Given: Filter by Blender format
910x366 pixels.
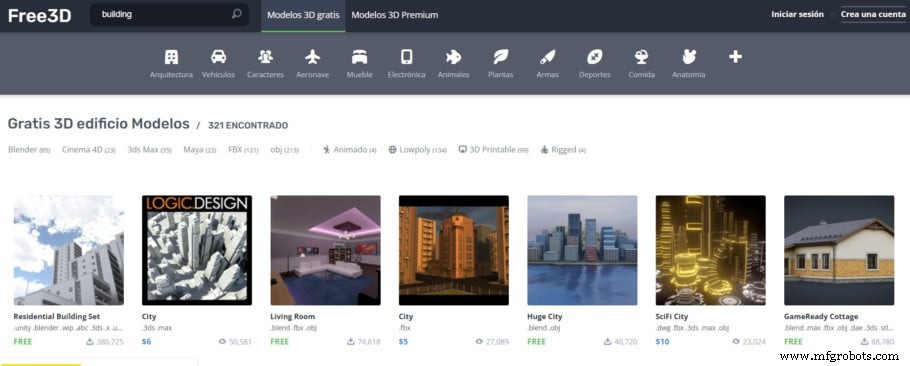Looking at the screenshot, I should pyautogui.click(x=29, y=150).
